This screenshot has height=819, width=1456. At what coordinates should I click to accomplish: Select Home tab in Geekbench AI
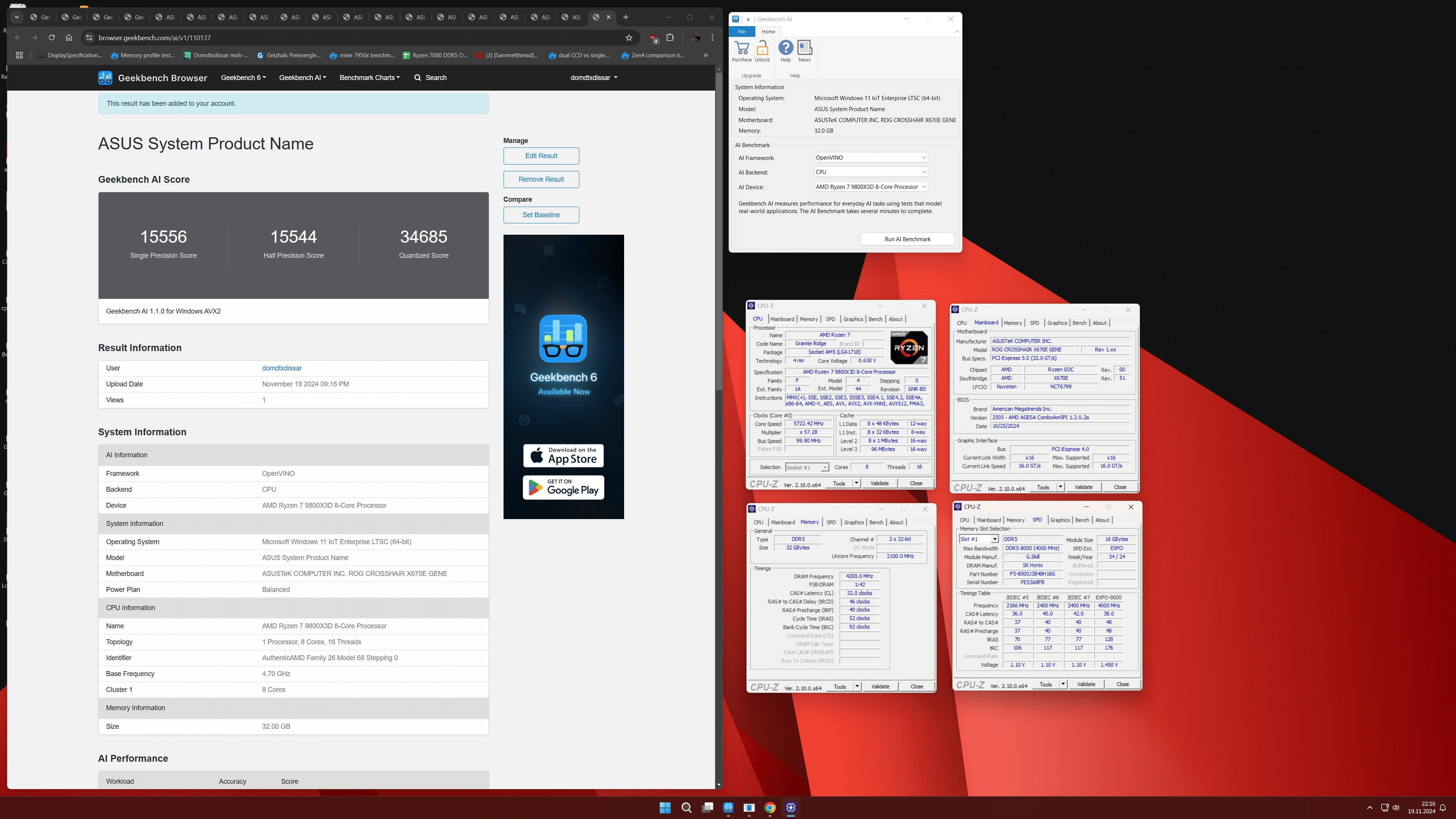[768, 31]
